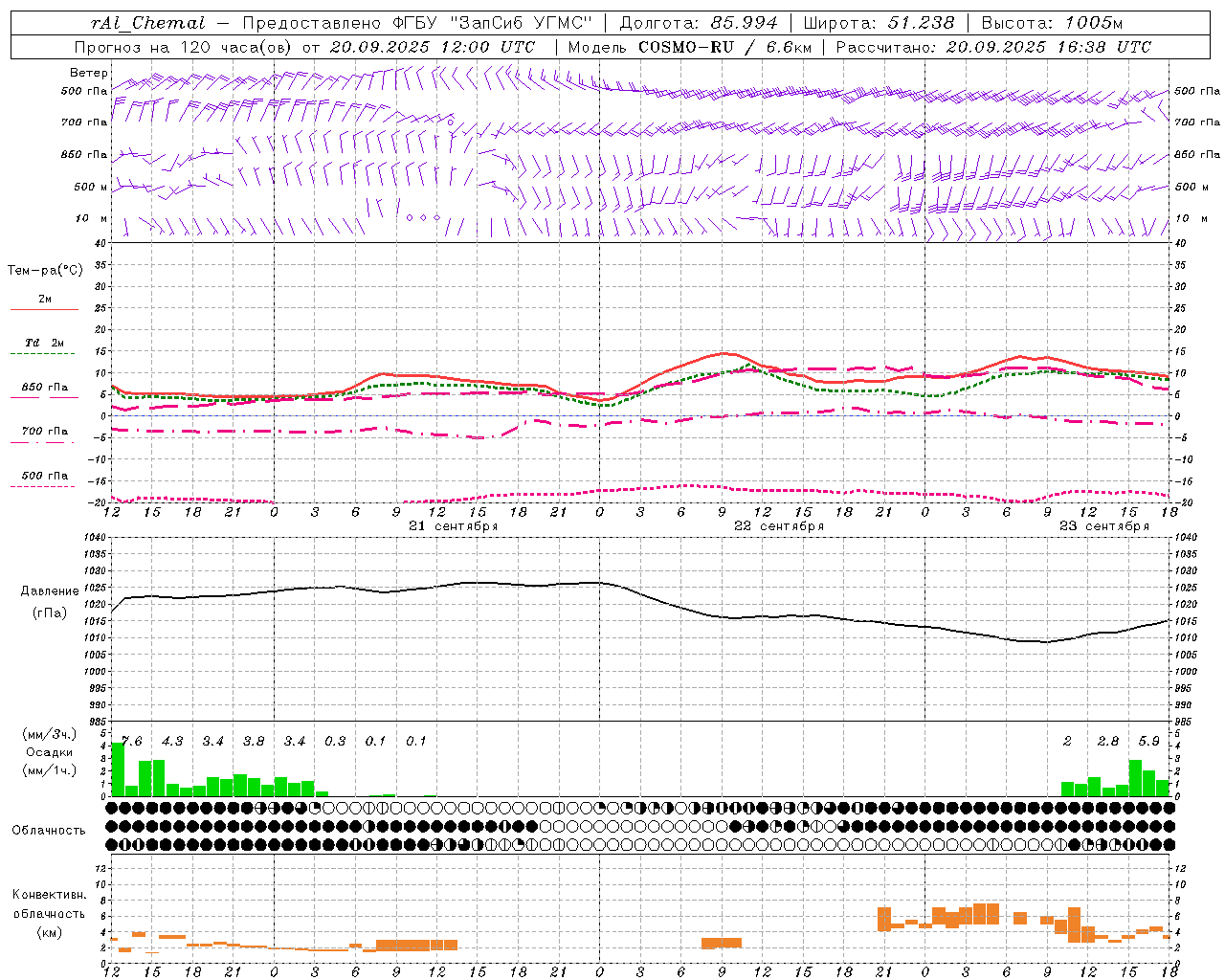Screen dimensions: 1225x980
Task: Click the (км) unit under convective cloudiness
Action: [50, 932]
